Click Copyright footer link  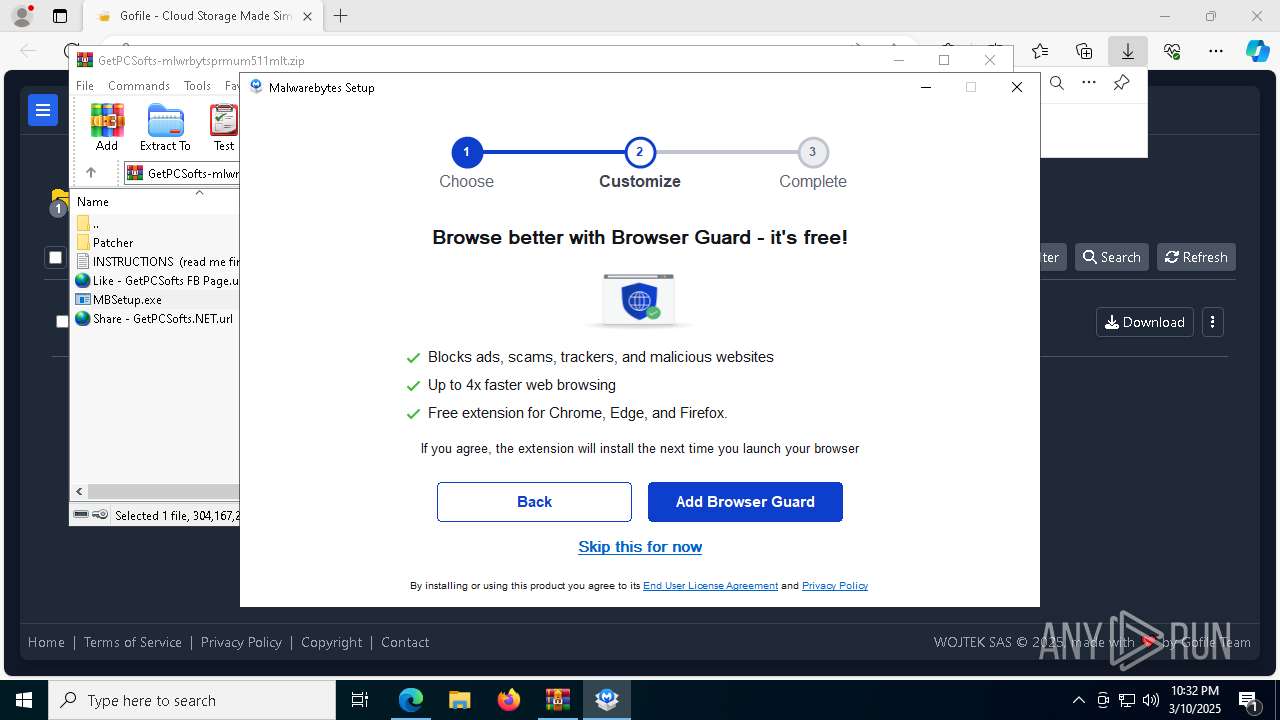pyautogui.click(x=332, y=642)
